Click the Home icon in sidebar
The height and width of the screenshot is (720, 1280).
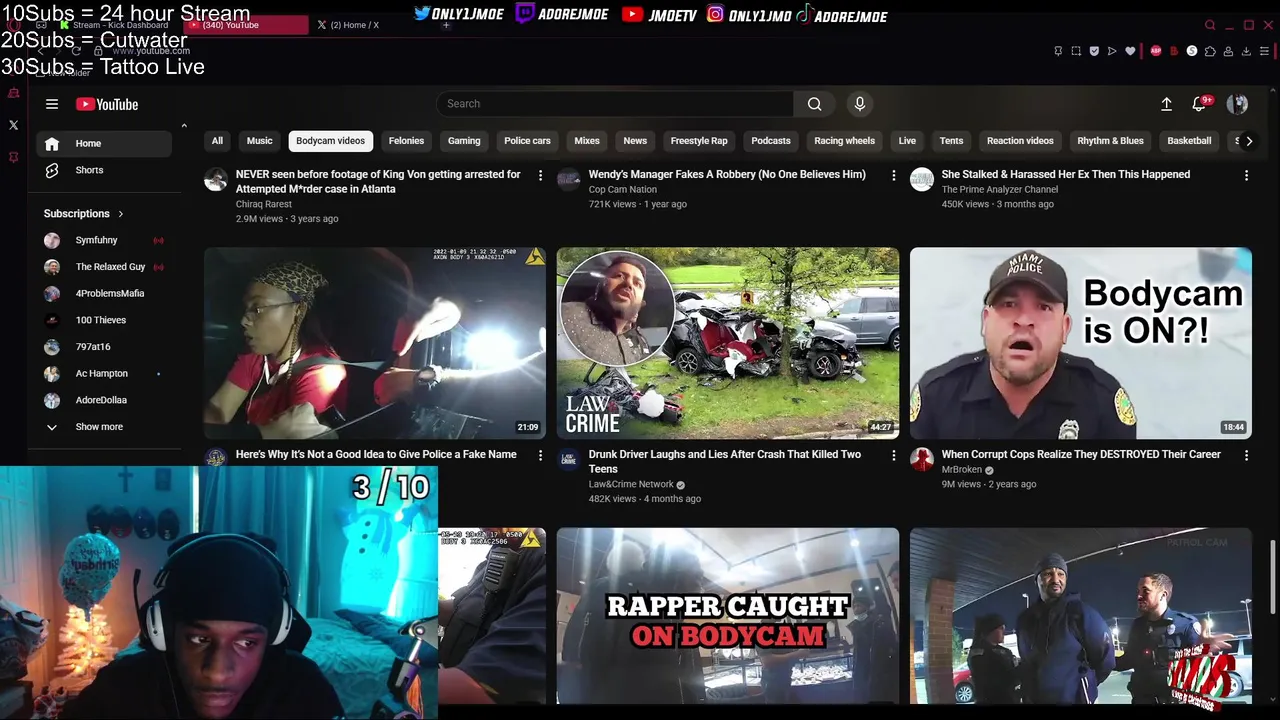[x=52, y=143]
